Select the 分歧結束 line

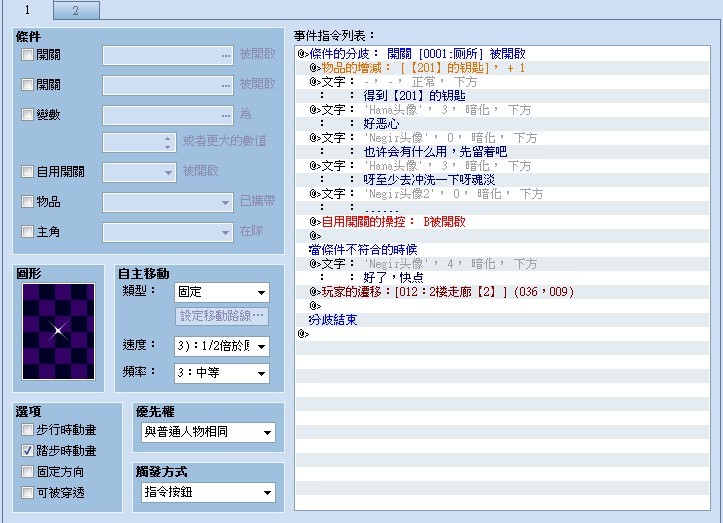pyautogui.click(x=503, y=320)
